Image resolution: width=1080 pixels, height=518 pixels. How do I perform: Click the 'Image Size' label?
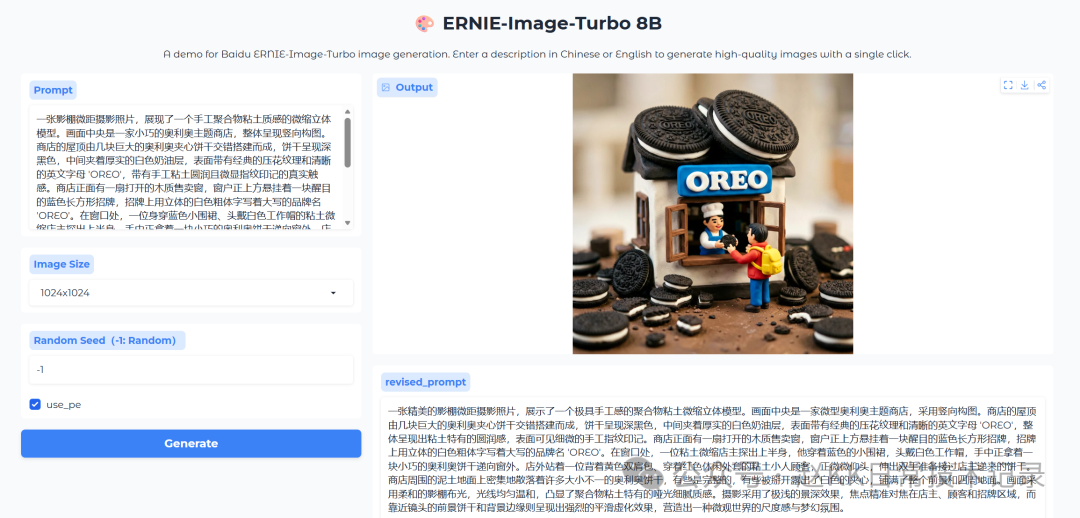coord(61,264)
